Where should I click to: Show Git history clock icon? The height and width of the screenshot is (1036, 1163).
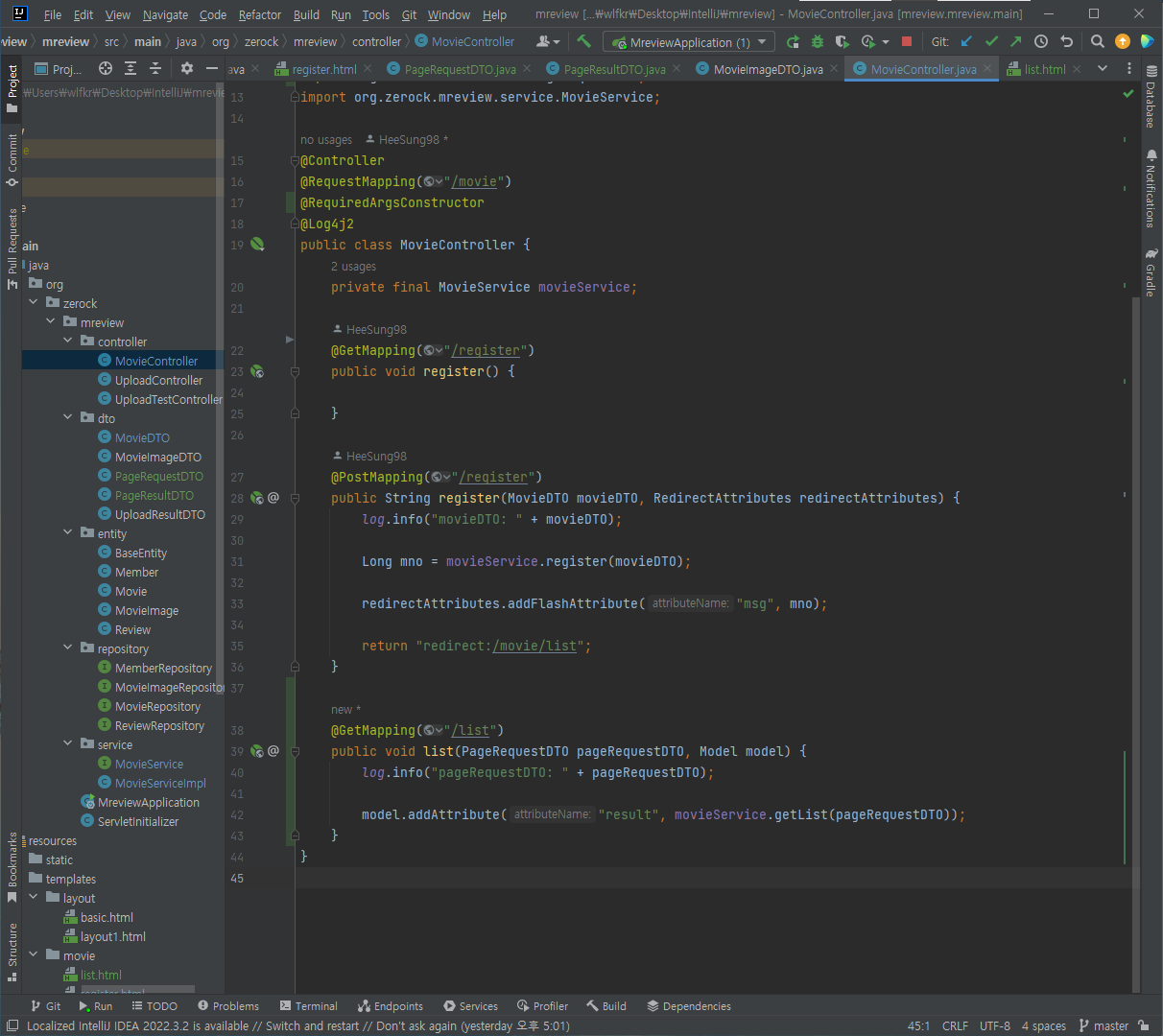point(1041,41)
